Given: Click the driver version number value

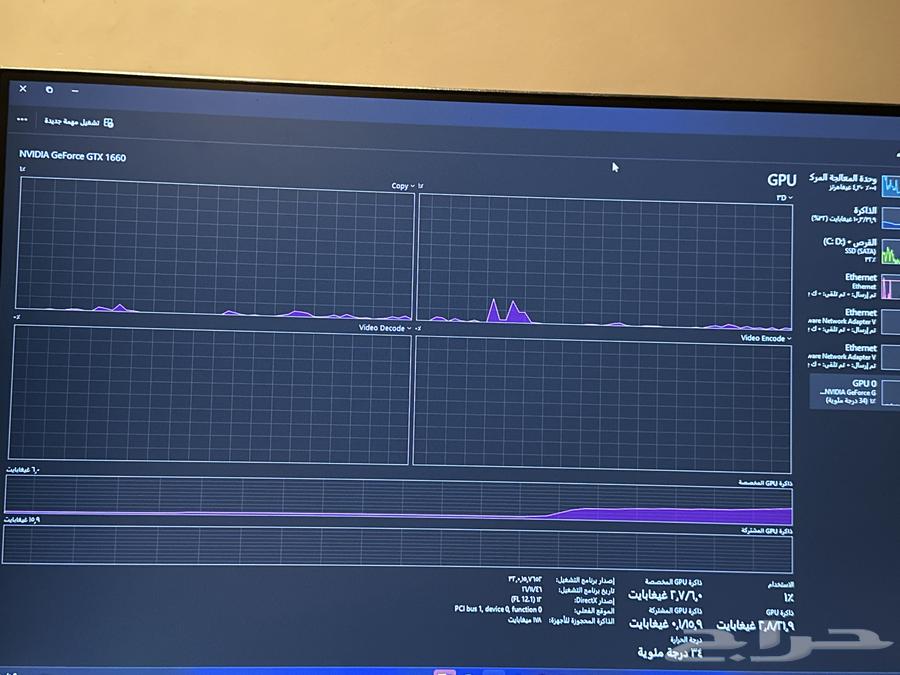Looking at the screenshot, I should (x=525, y=580).
